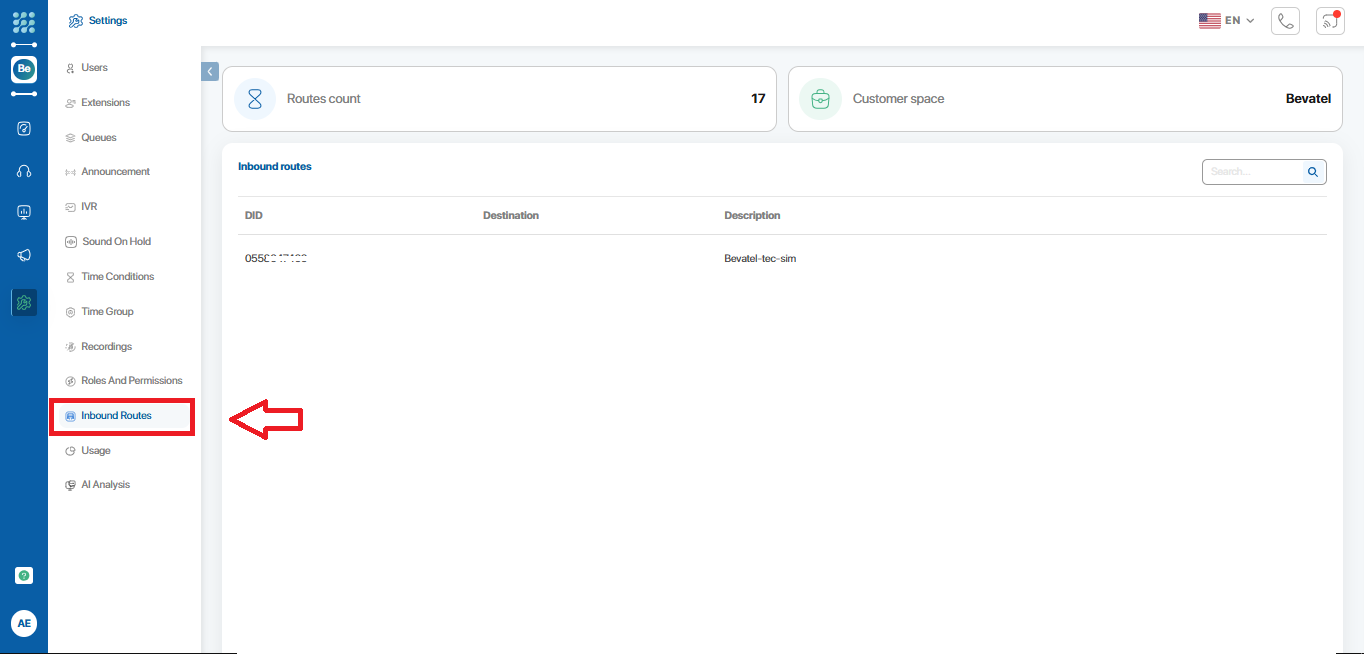Screen dimensions: 1364x654
Task: Navigate to Roles And Permissions
Action: point(131,381)
